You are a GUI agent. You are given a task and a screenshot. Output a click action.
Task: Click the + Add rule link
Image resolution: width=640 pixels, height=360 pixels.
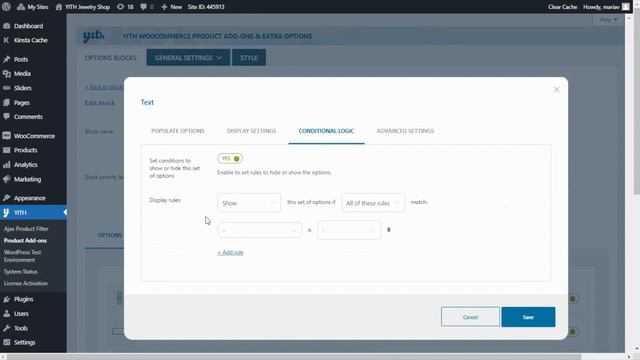click(230, 253)
